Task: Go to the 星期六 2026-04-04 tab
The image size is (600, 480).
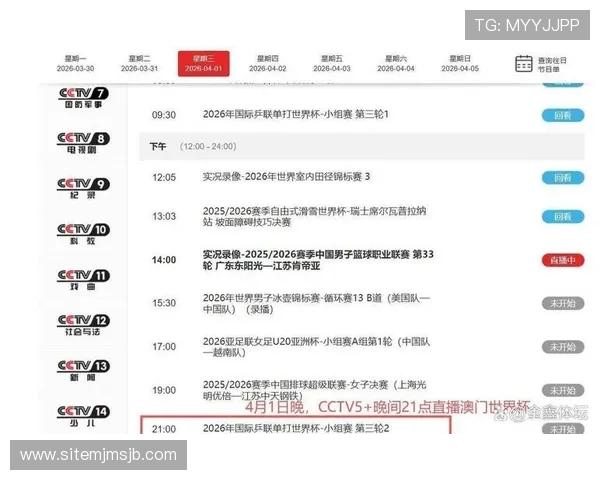Action: [396, 64]
